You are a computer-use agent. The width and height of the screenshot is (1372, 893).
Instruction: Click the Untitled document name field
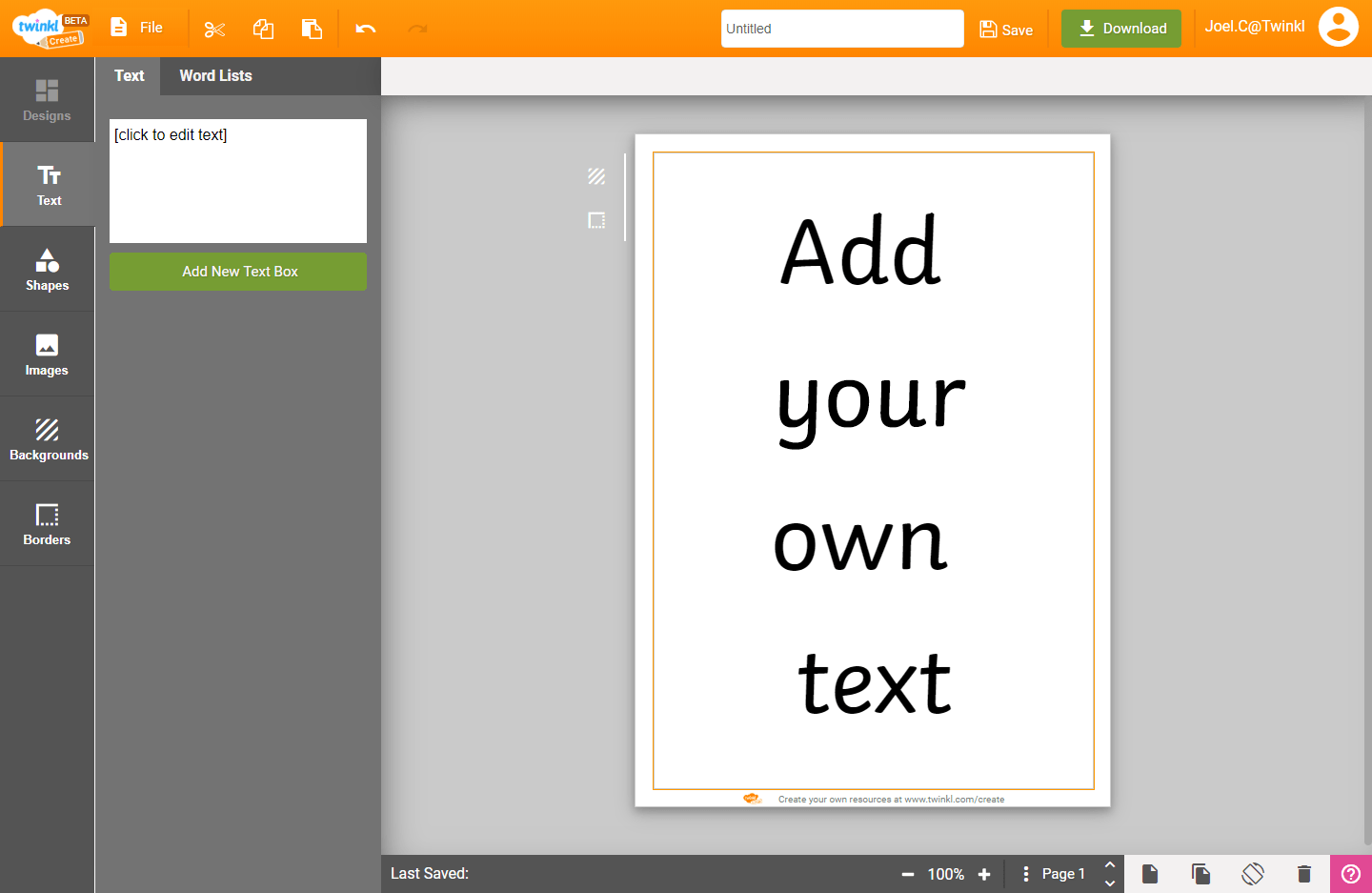841,29
